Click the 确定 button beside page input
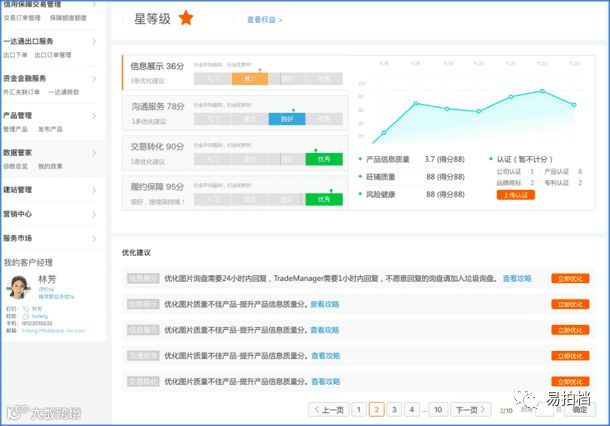 coord(580,410)
